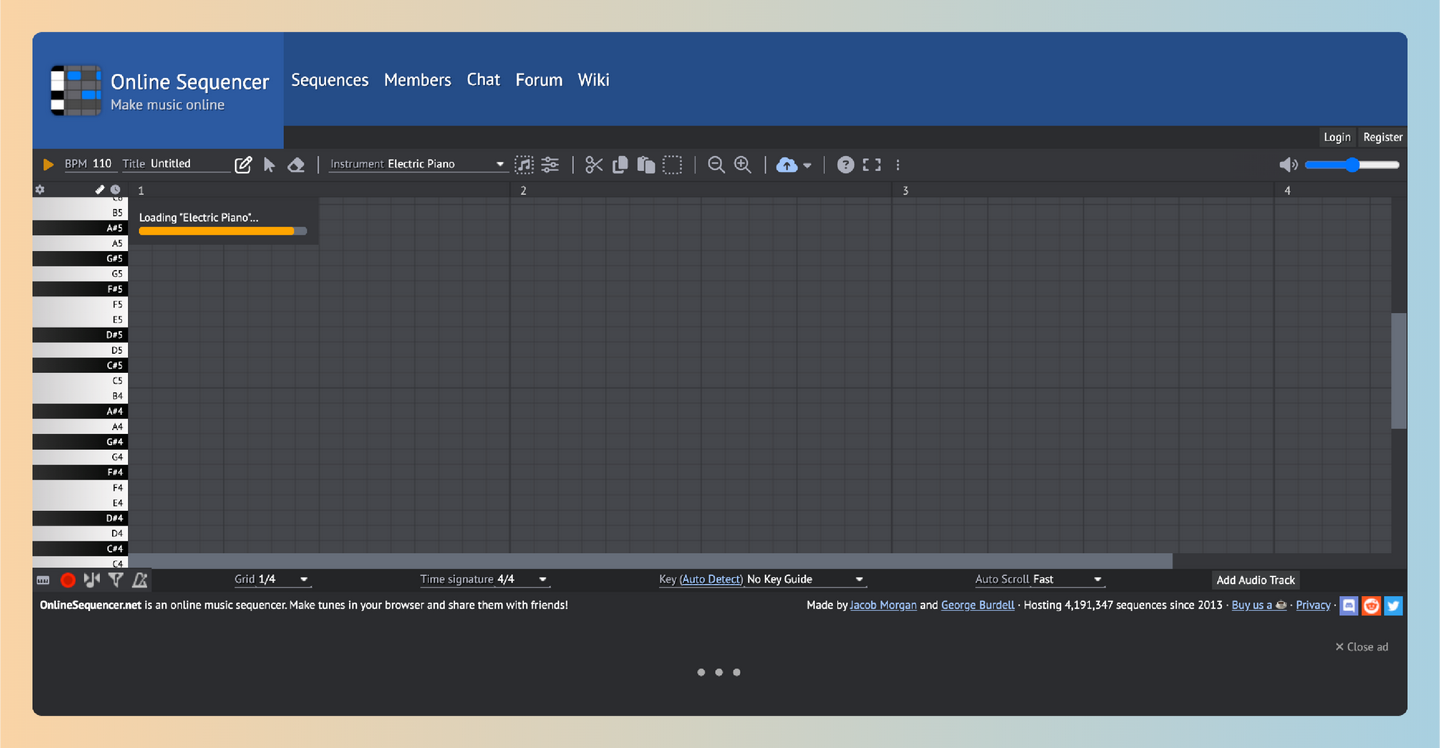Click the horizontal scrollbar under the grid

point(650,561)
